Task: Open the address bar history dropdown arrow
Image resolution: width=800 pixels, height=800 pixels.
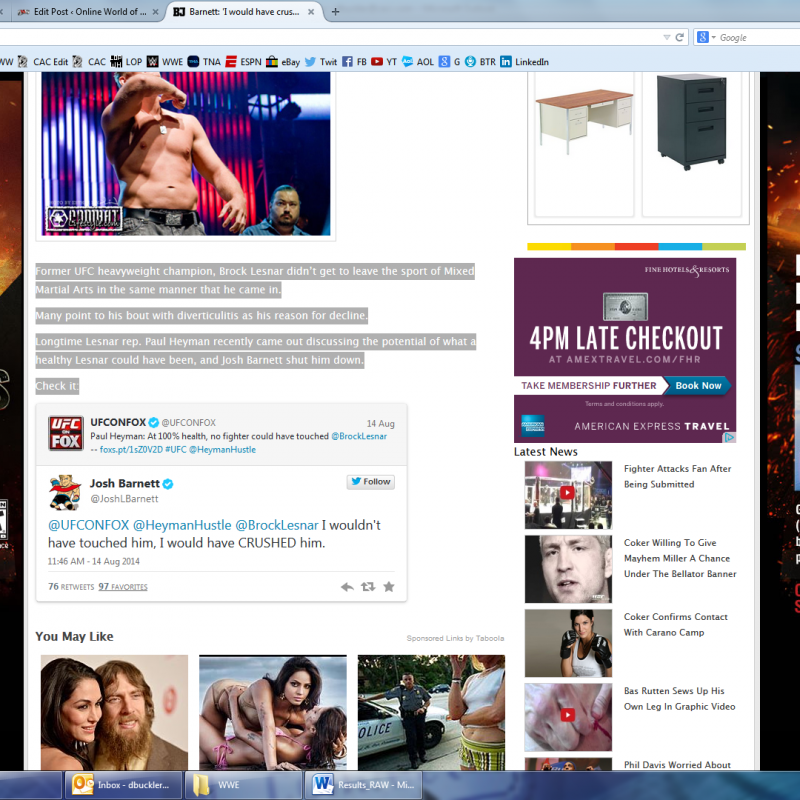Action: 666,37
